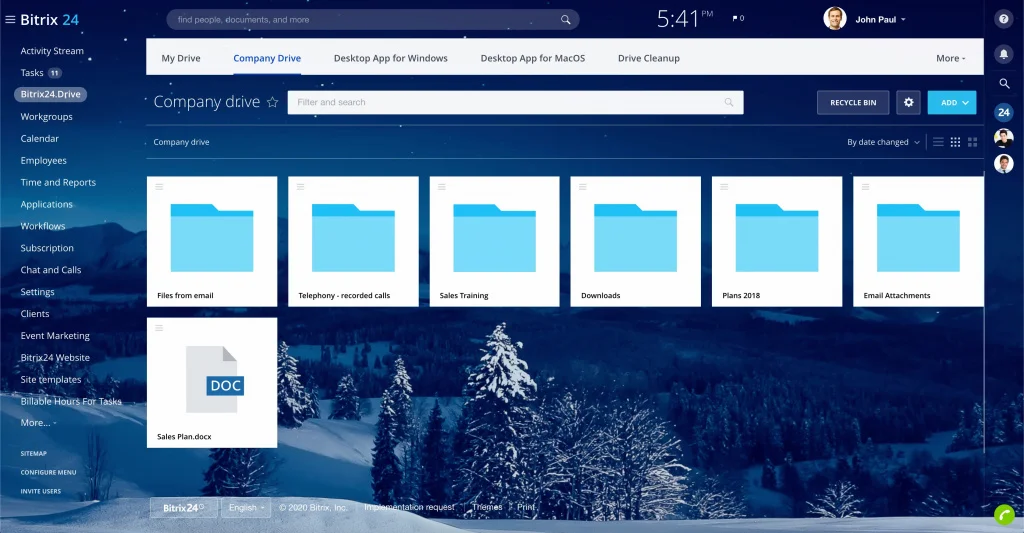The height and width of the screenshot is (533, 1024).
Task: Click the hamburger menu beside Bitrix 24 logo
Action: tap(10, 19)
